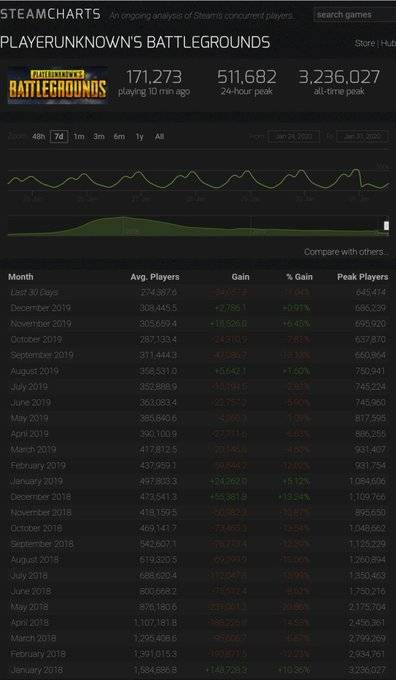Click Compare with others link
The width and height of the screenshot is (396, 680).
pos(346,252)
